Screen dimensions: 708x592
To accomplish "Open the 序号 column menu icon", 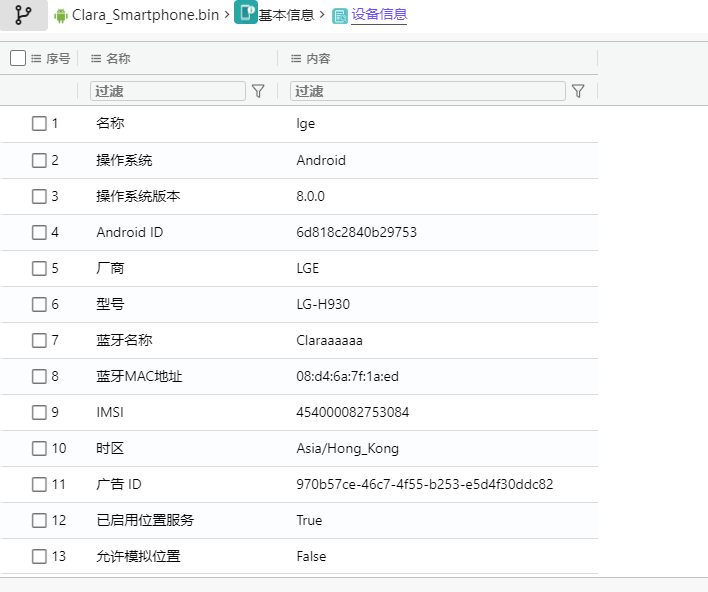I will click(36, 58).
